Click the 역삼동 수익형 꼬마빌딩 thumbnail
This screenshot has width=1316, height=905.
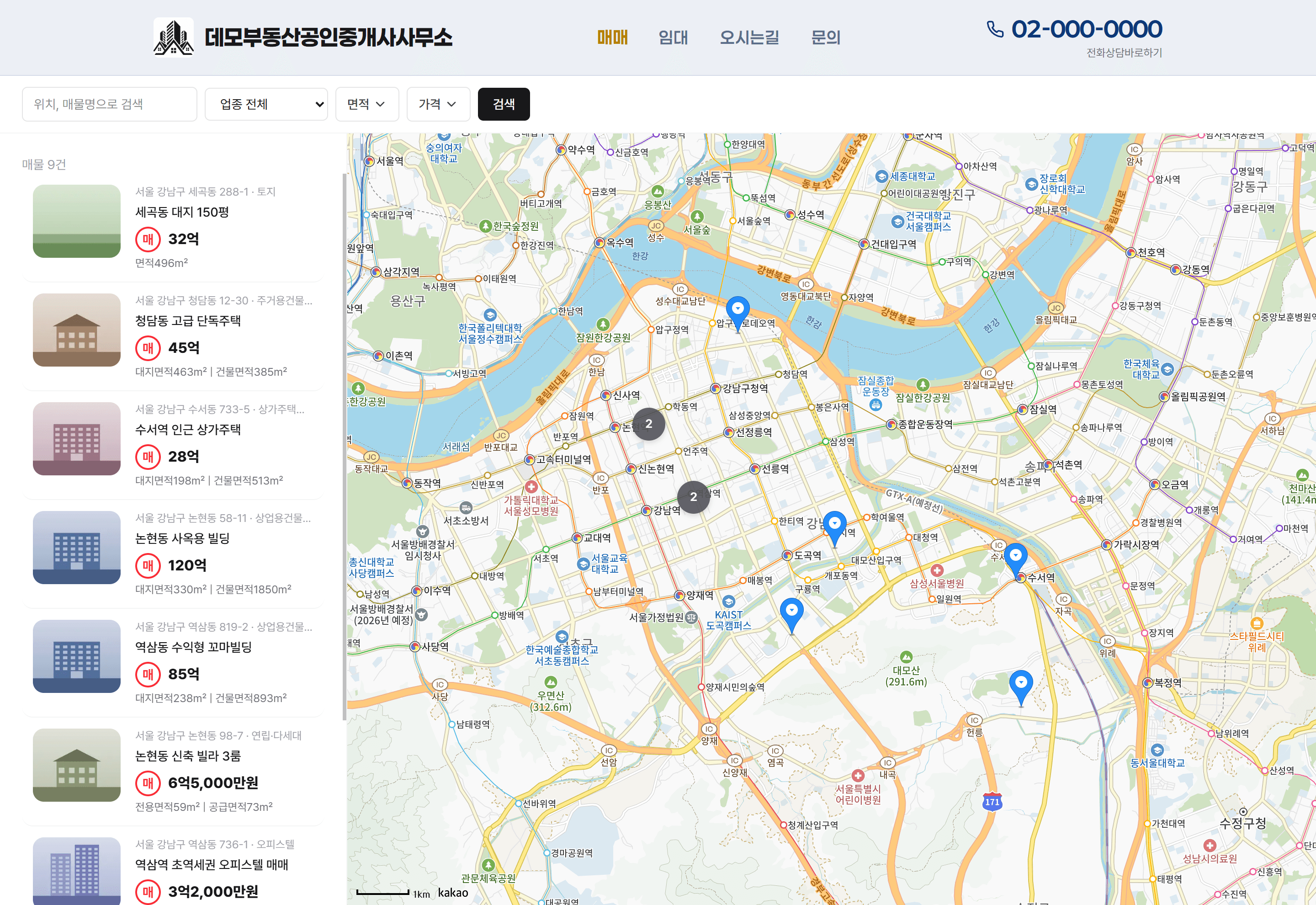pos(76,657)
